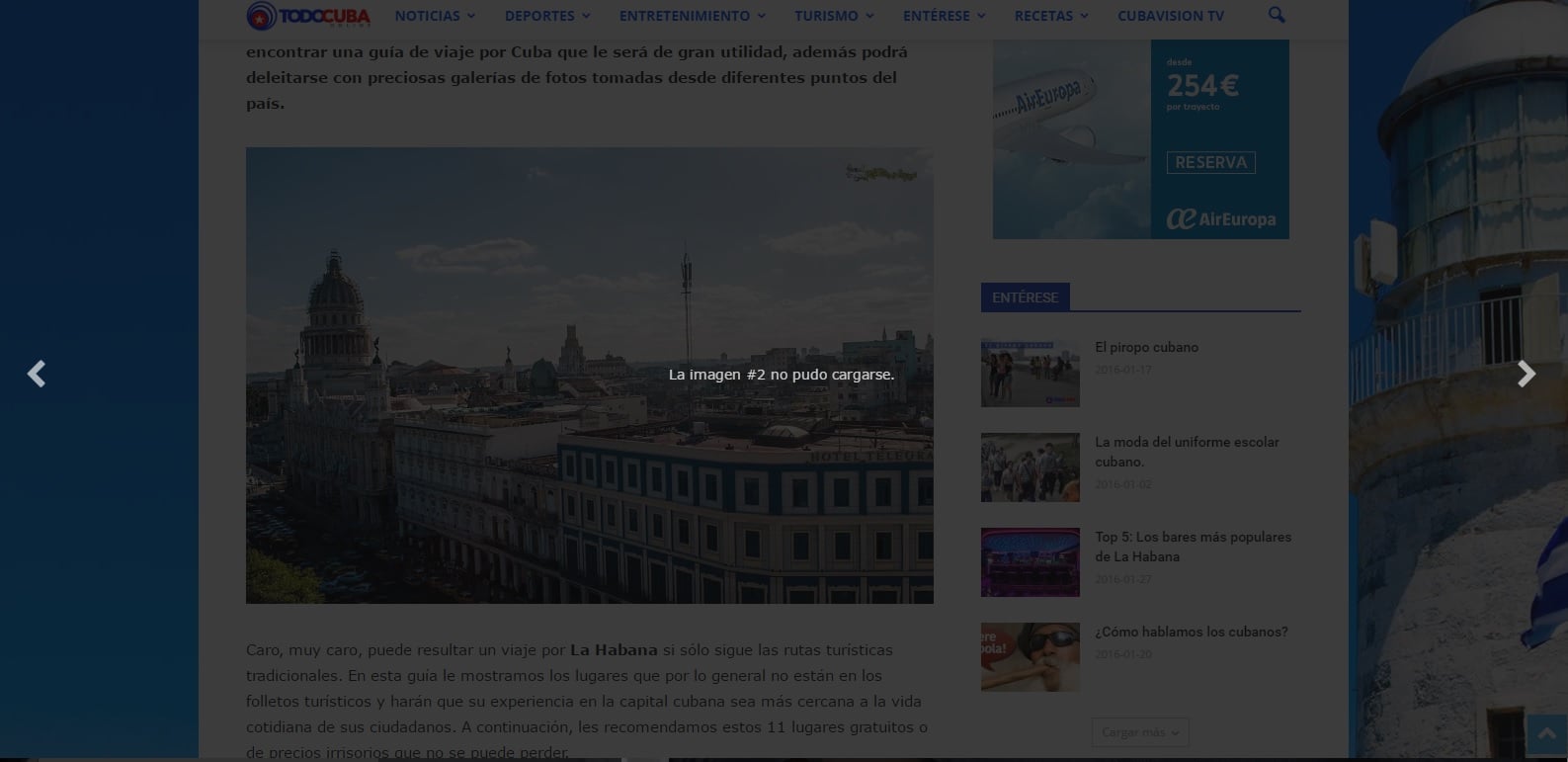Click the date 2016-01-02 under uniform article
Image resolution: width=1568 pixels, height=762 pixels.
[1123, 484]
